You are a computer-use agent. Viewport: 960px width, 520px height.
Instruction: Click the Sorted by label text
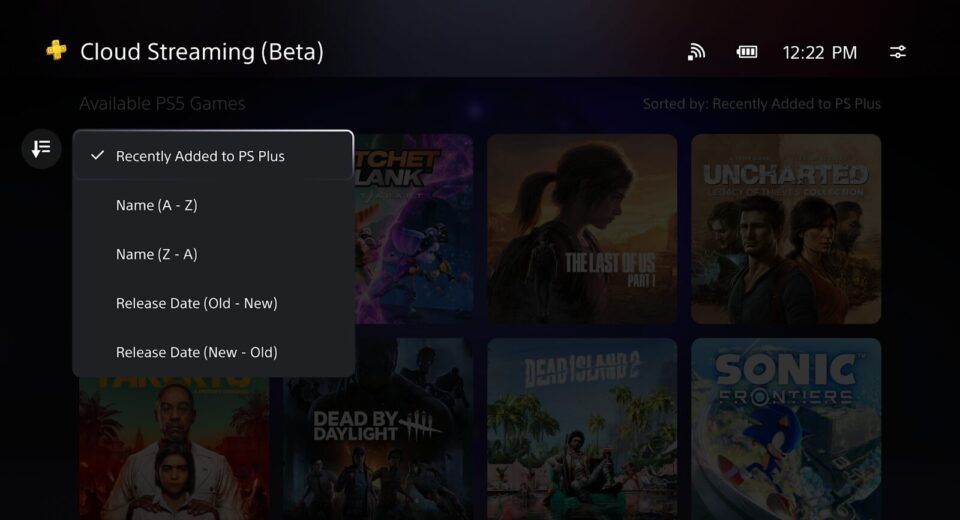[x=762, y=104]
